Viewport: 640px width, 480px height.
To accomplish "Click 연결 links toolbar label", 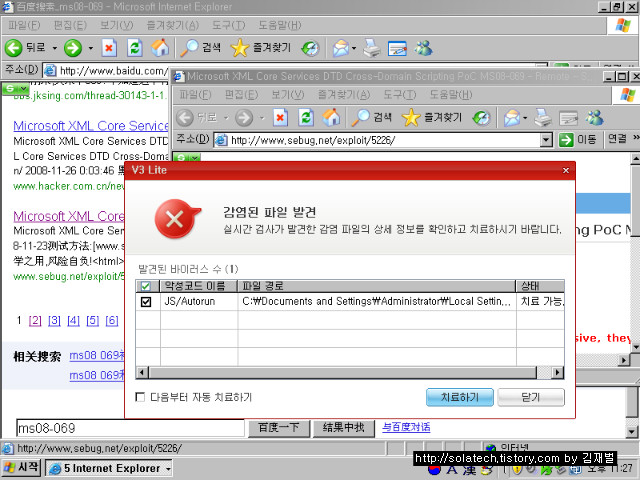I will (x=617, y=139).
